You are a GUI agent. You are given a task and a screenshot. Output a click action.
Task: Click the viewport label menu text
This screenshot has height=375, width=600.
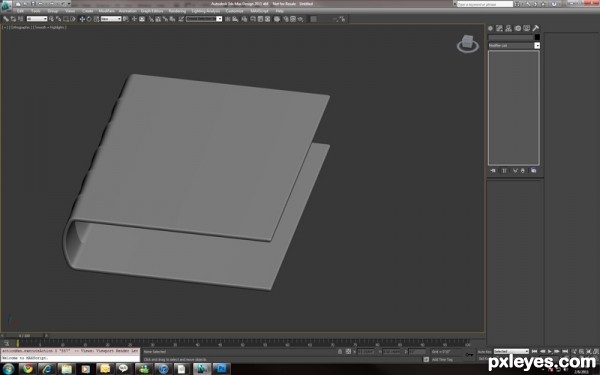click(x=34, y=28)
